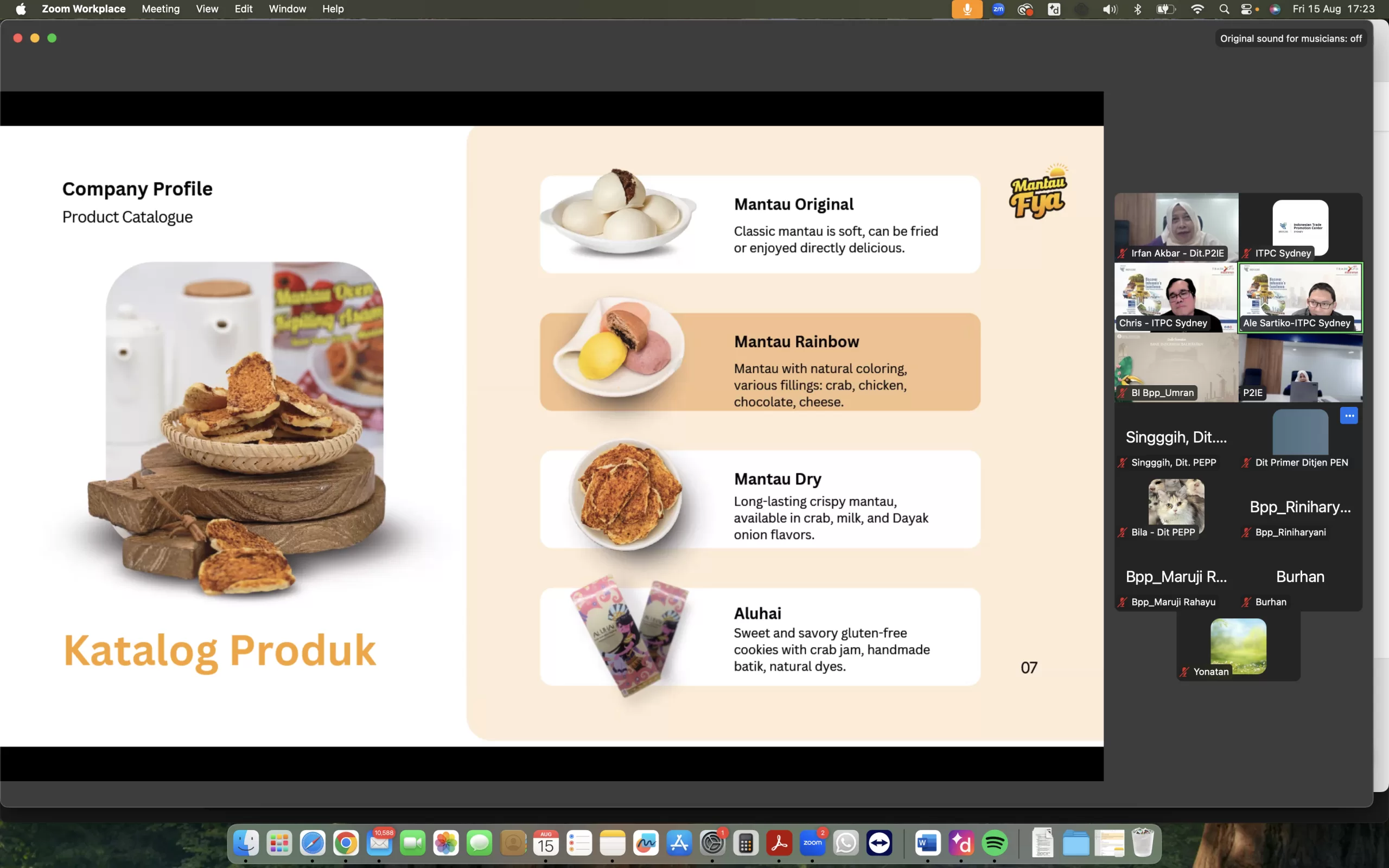
Task: Open the battery status dropdown
Action: (1165, 9)
